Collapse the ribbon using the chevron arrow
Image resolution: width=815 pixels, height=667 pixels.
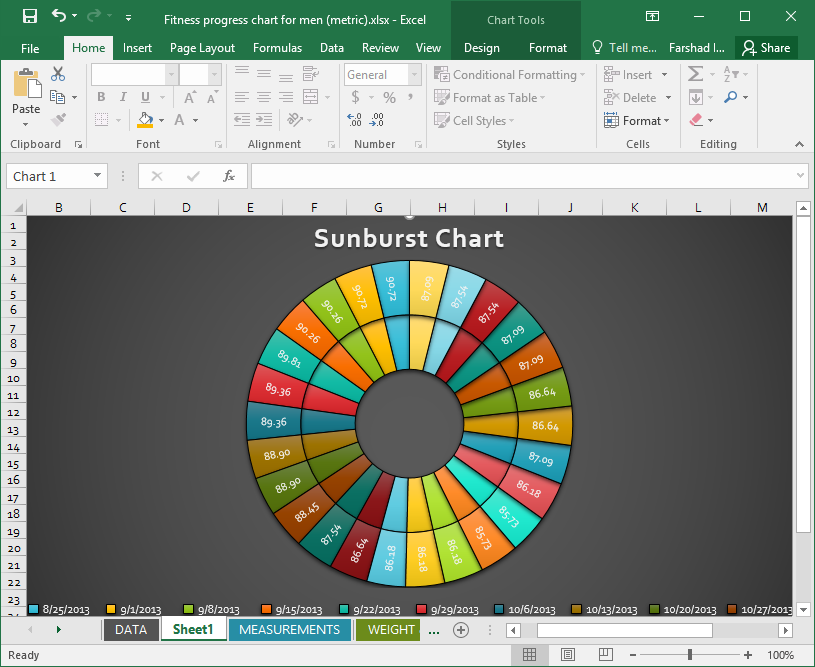801,145
